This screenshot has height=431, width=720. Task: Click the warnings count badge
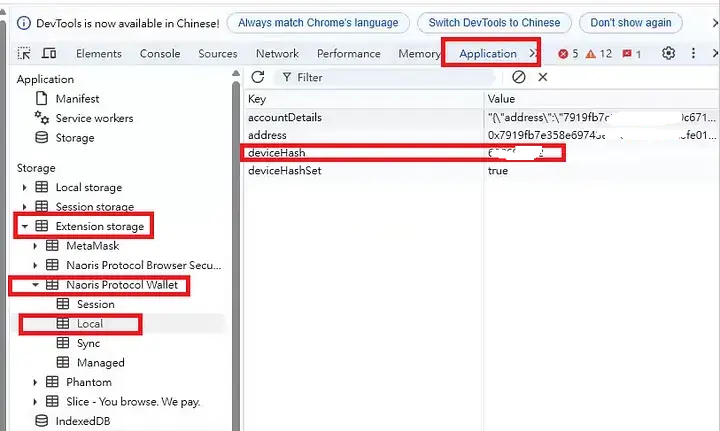(599, 54)
